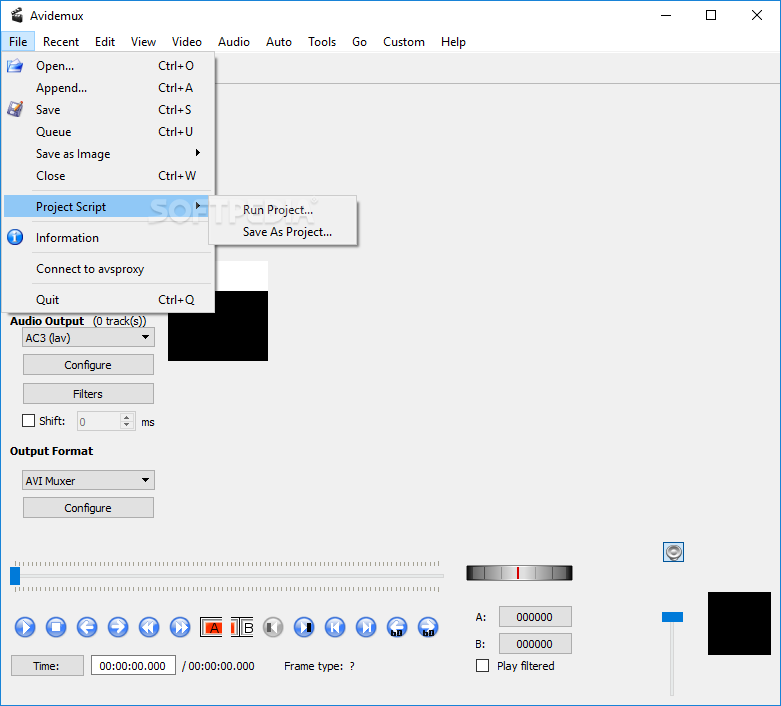Open the Help menu
Image resolution: width=781 pixels, height=706 pixels.
[x=453, y=41]
